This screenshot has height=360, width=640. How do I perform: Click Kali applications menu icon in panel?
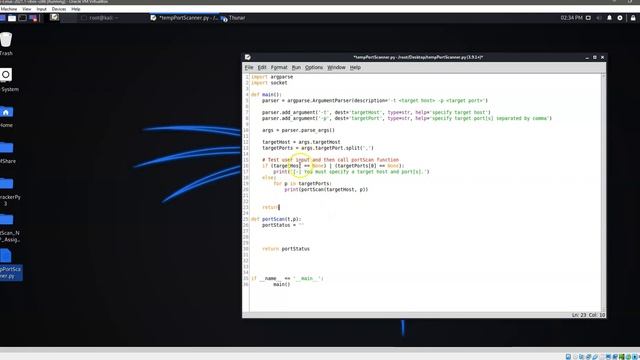(2, 18)
